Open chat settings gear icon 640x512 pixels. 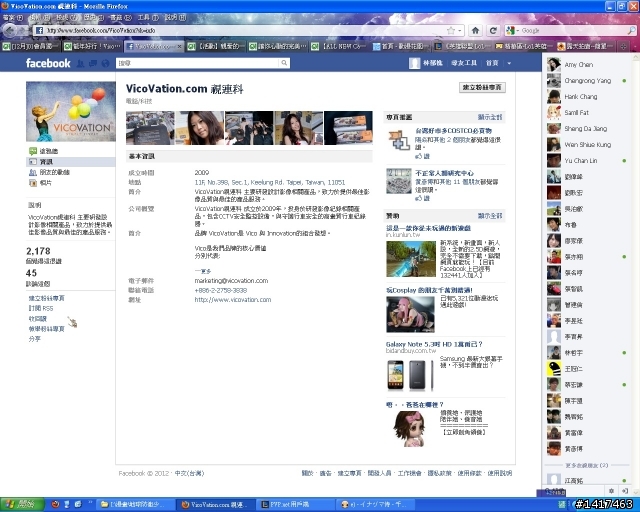coord(611,491)
